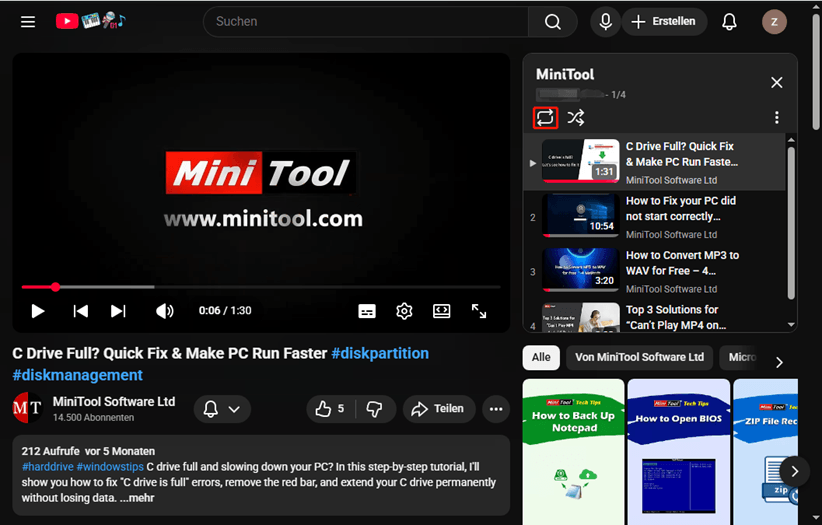Expand the subscription notification dropdown
The height and width of the screenshot is (525, 822).
222,409
